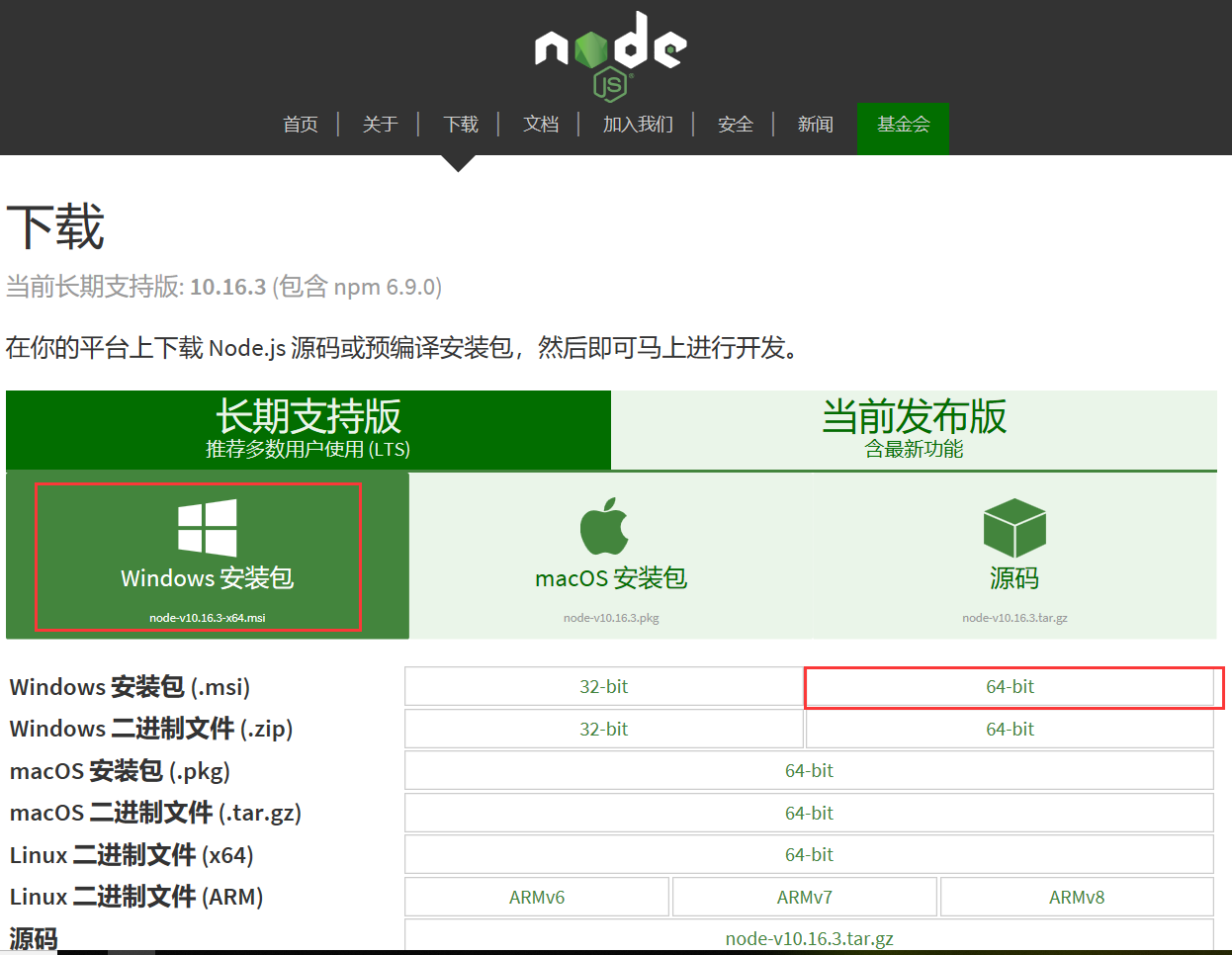Click the green 基金会 button
The height and width of the screenshot is (955, 1232).
904,128
